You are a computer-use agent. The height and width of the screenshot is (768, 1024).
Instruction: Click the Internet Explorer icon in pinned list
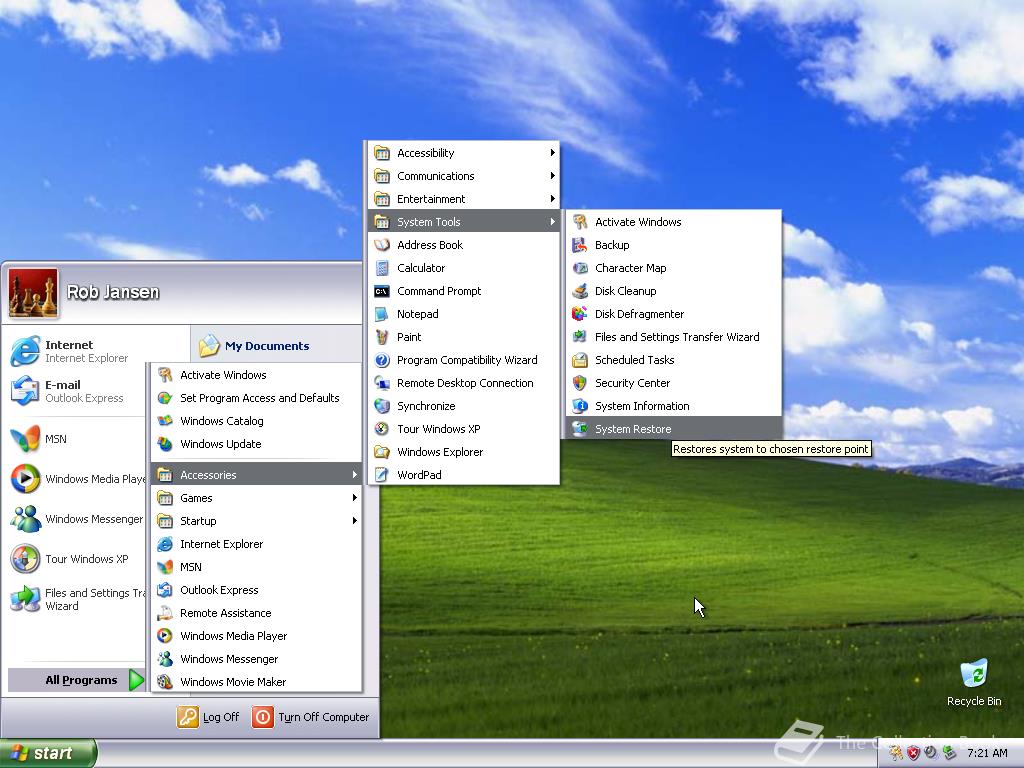tap(25, 351)
